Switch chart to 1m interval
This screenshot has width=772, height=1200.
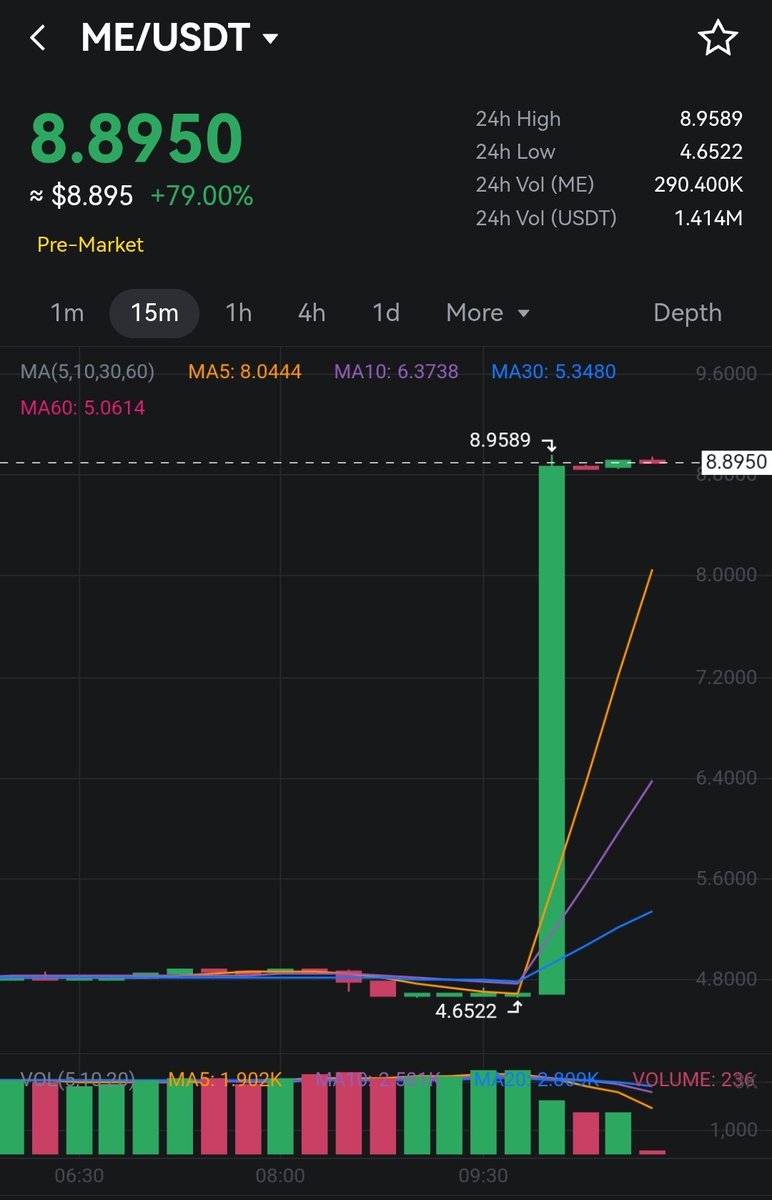coord(67,313)
